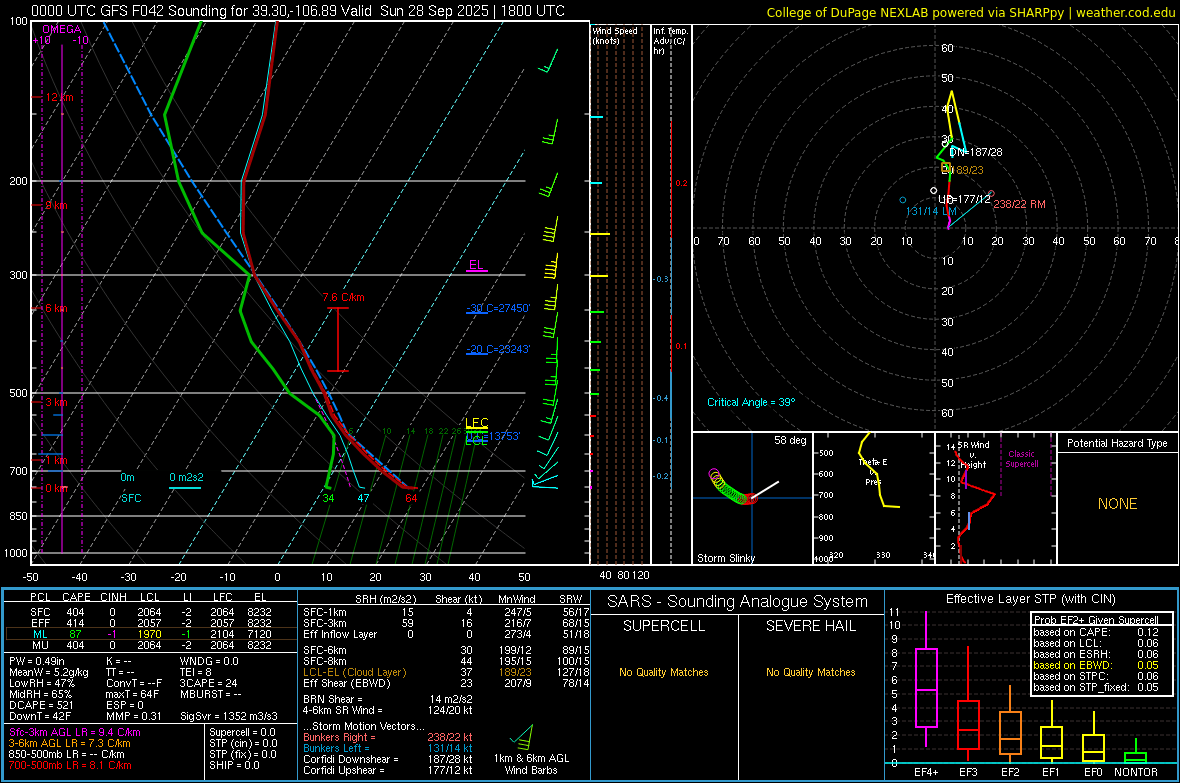Click the Prob EF2+ Given Supercell header

point(1096,620)
